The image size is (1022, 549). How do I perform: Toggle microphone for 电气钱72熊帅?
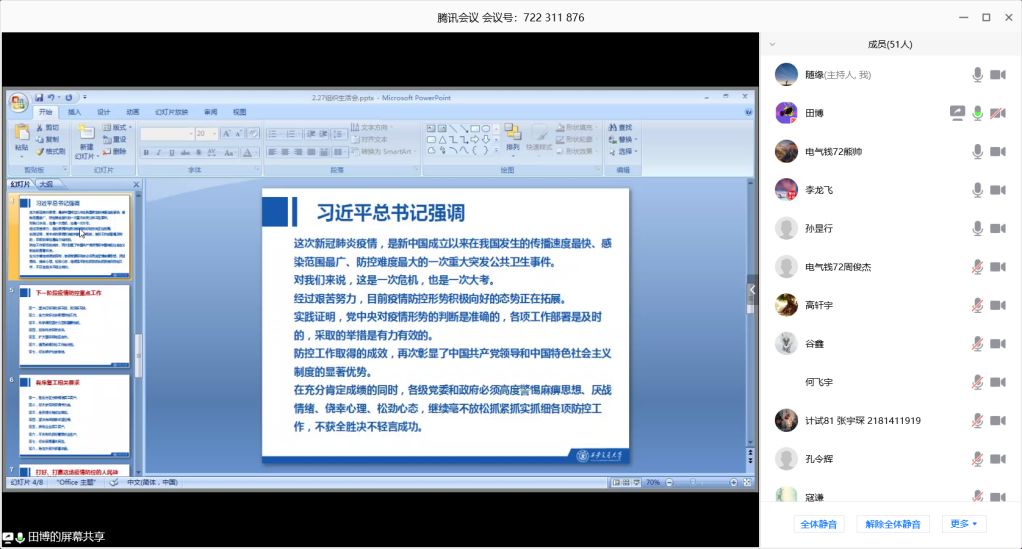(977, 152)
